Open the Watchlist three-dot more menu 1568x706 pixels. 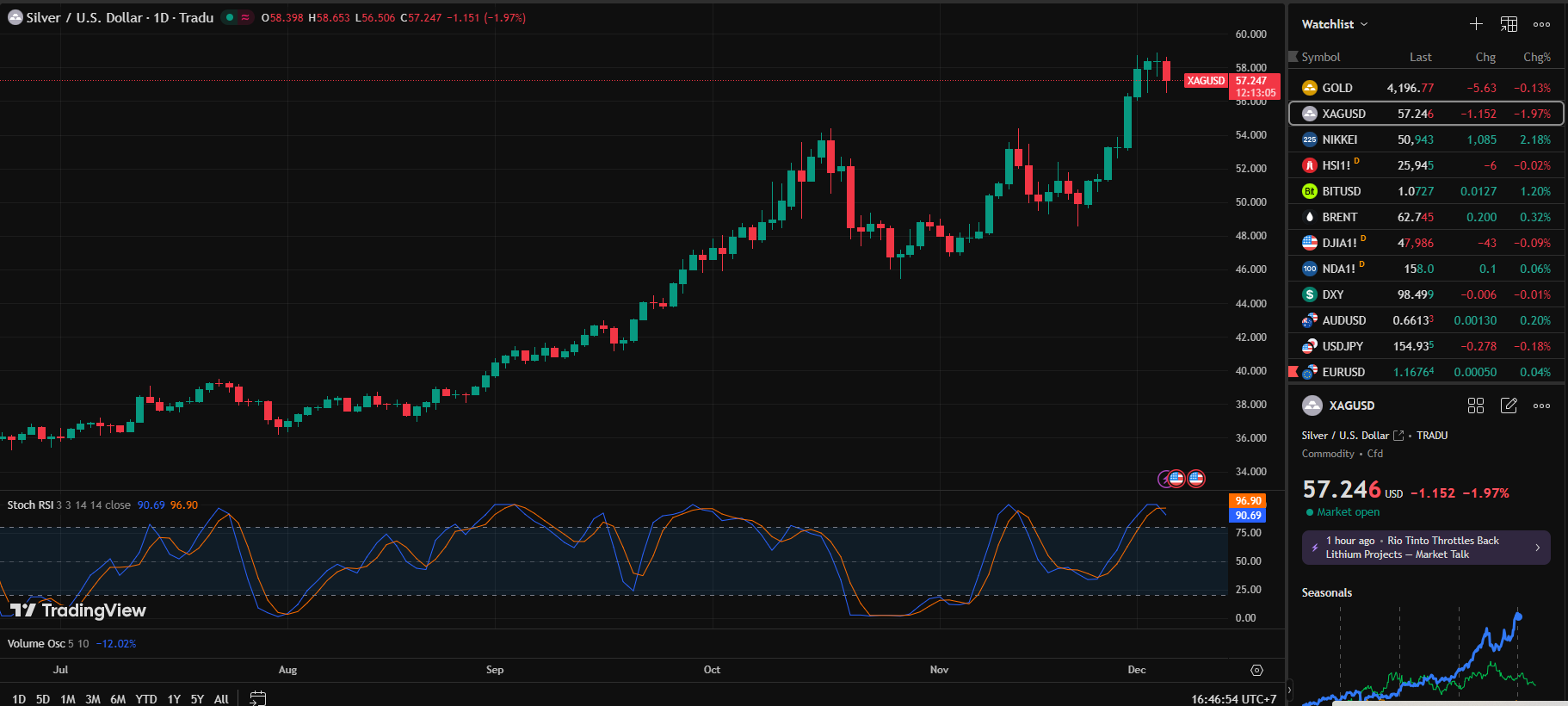click(x=1541, y=24)
